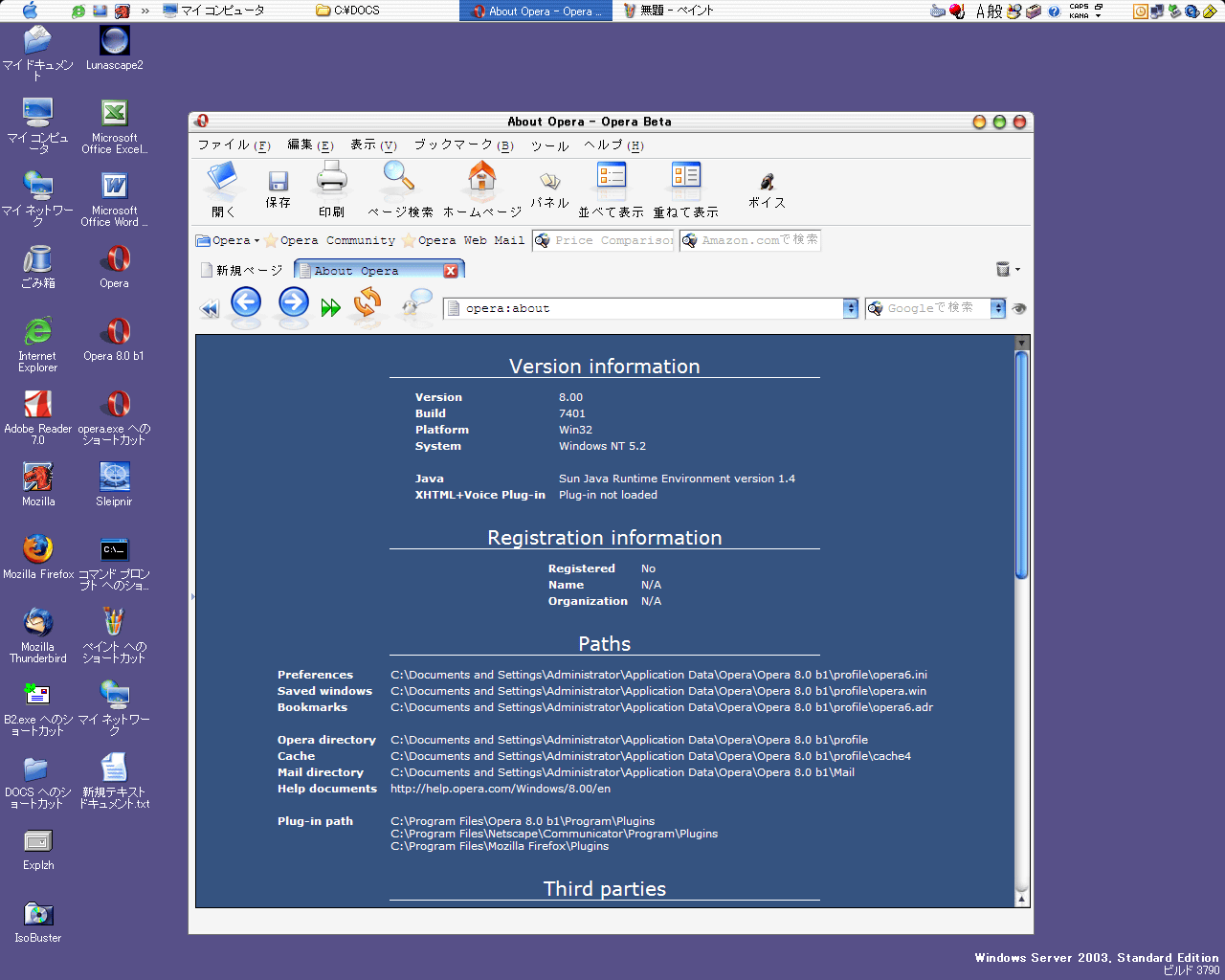Click the 新規ページ new page button
Viewport: 1225px width, 980px height.
pos(241,271)
